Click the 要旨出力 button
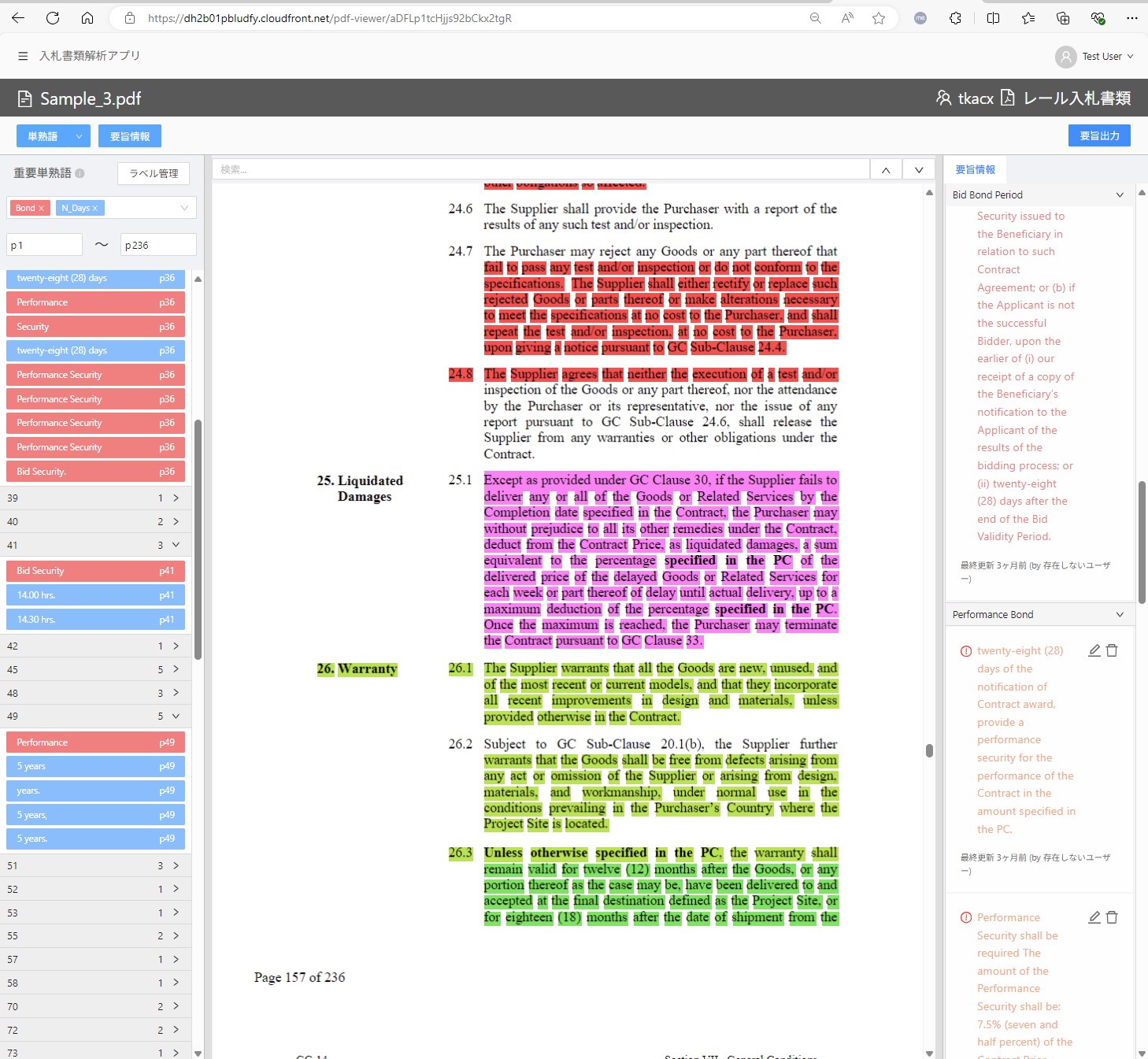Image resolution: width=1148 pixels, height=1059 pixels. (1098, 135)
